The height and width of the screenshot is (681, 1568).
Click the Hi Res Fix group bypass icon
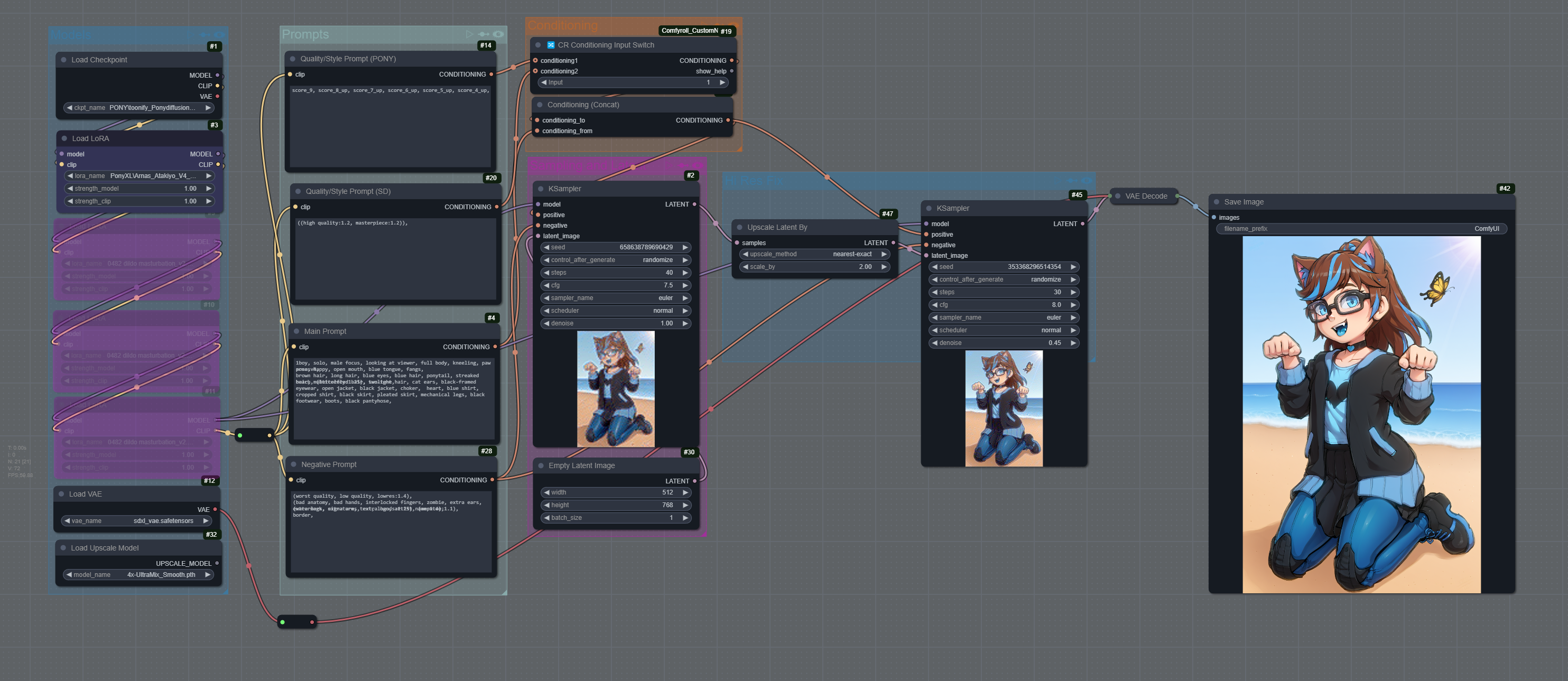[x=1072, y=181]
